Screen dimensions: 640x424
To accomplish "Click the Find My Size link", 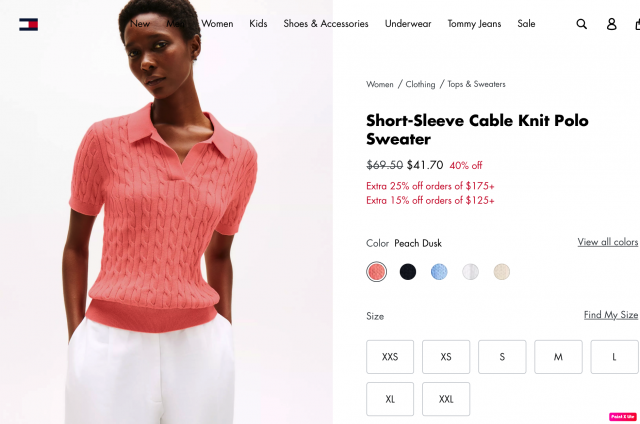I will (x=611, y=315).
